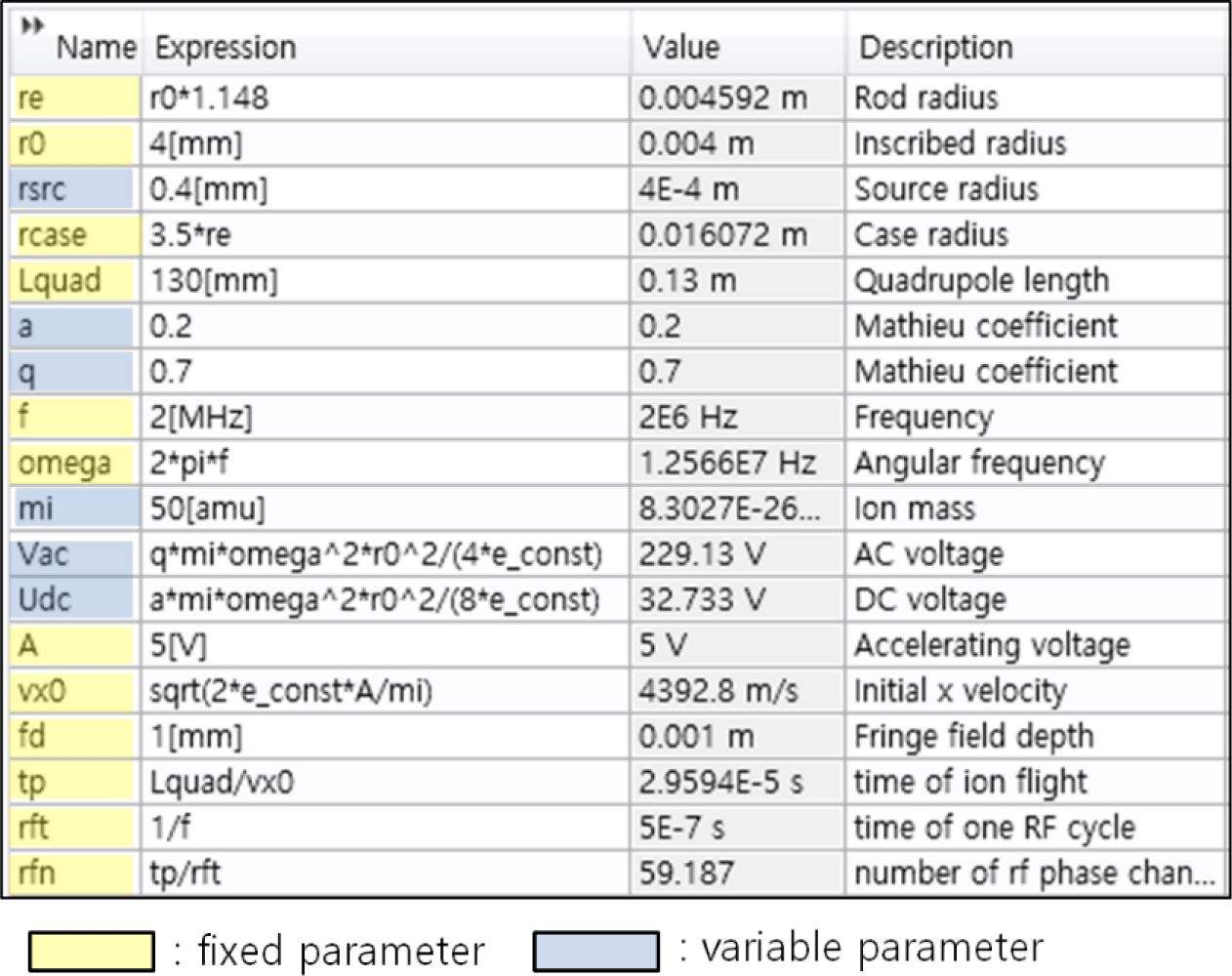This screenshot has width=1232, height=976.
Task: Select the 'rsrc' parameter name cell
Action: click(x=76, y=189)
